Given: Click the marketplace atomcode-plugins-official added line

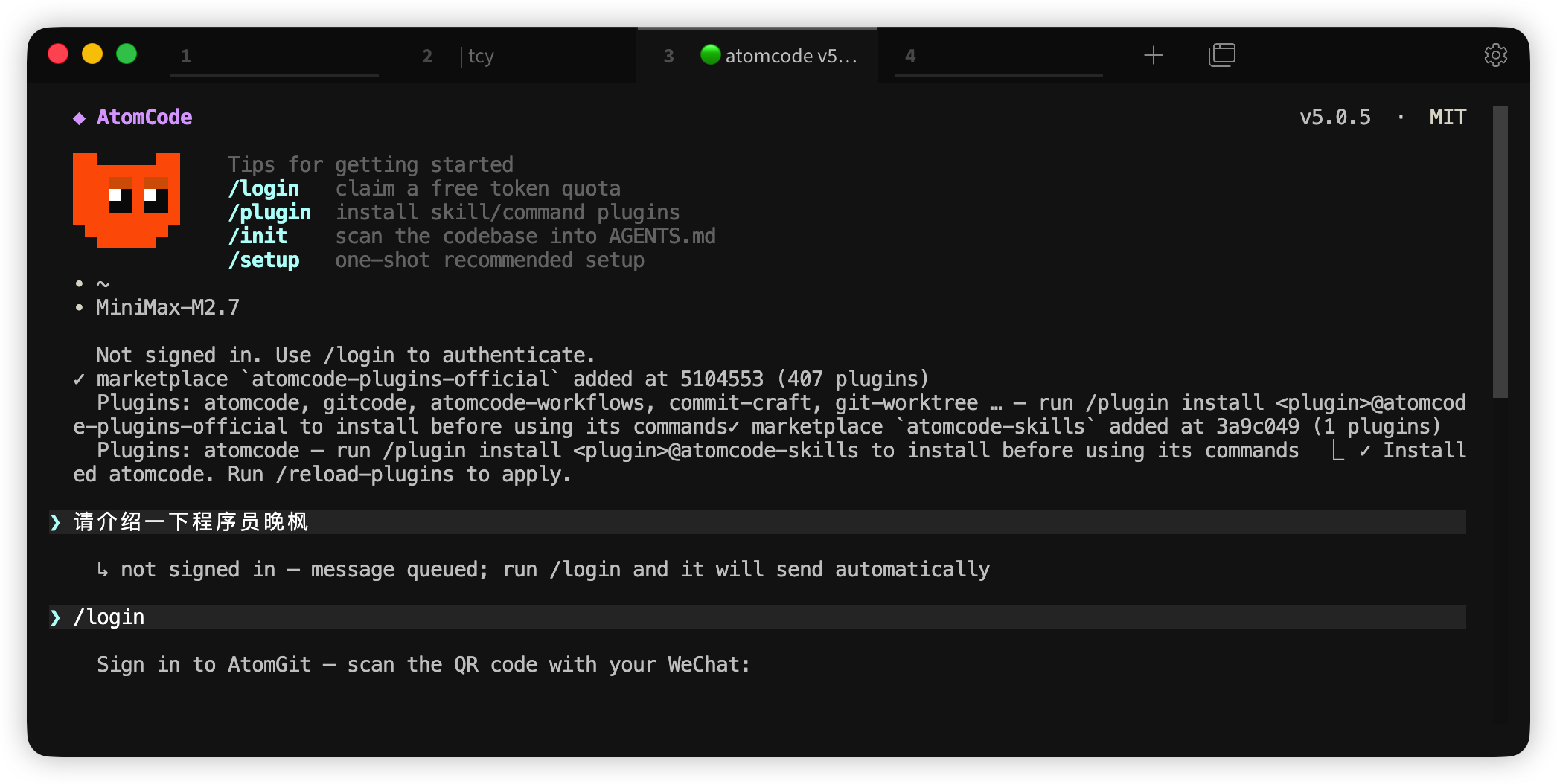Looking at the screenshot, I should 501,379.
